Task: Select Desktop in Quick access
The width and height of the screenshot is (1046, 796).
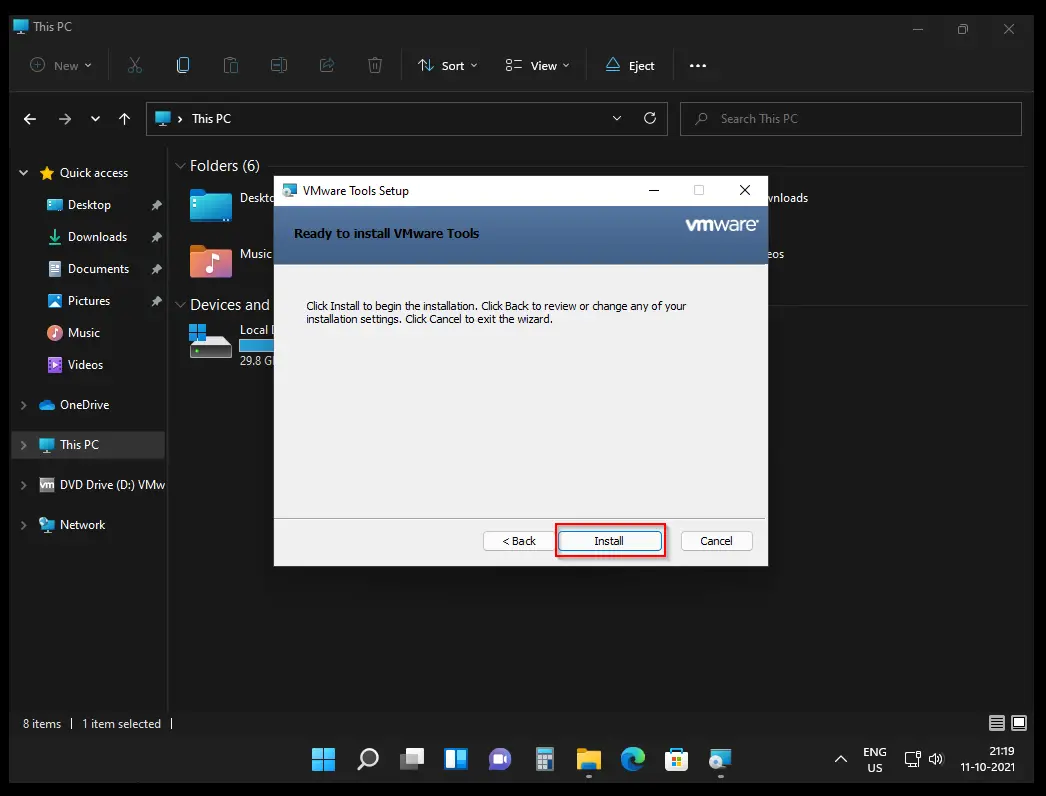Action: (89, 205)
